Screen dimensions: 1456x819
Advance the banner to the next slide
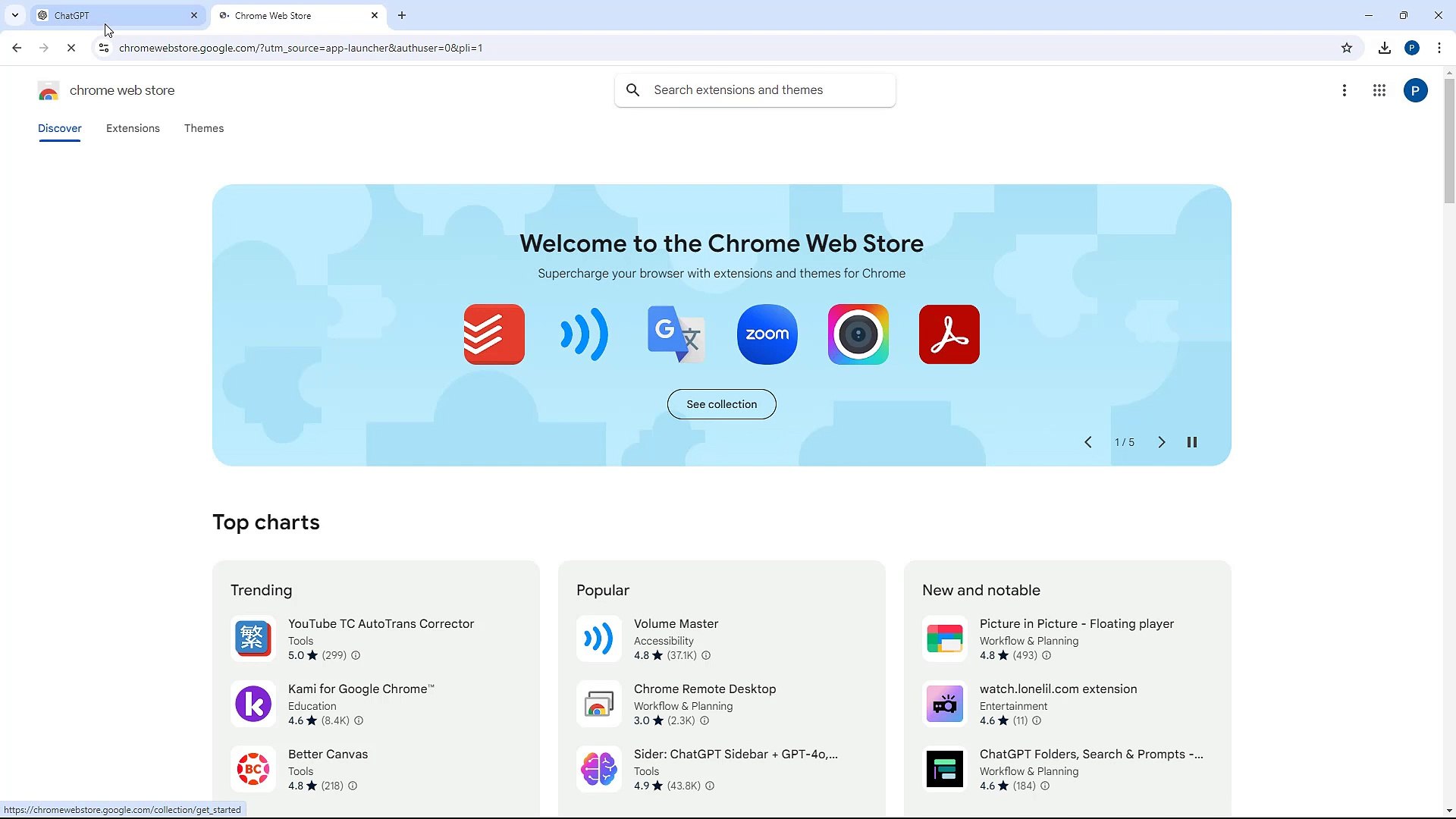click(1162, 442)
